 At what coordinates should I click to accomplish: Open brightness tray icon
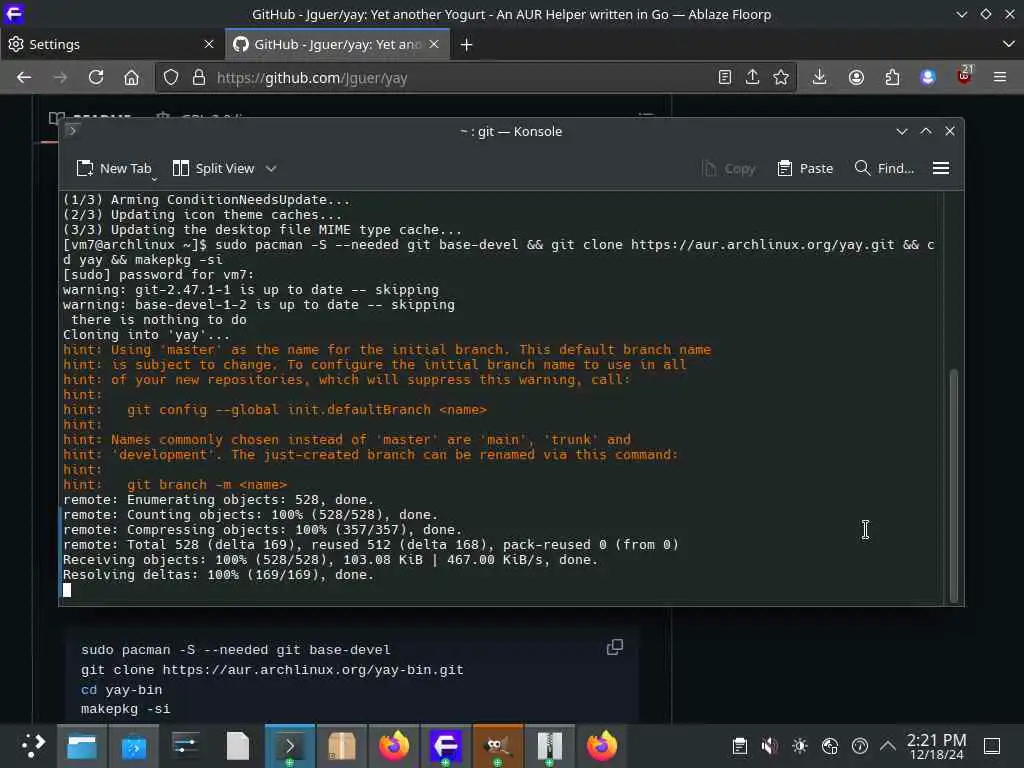[799, 746]
